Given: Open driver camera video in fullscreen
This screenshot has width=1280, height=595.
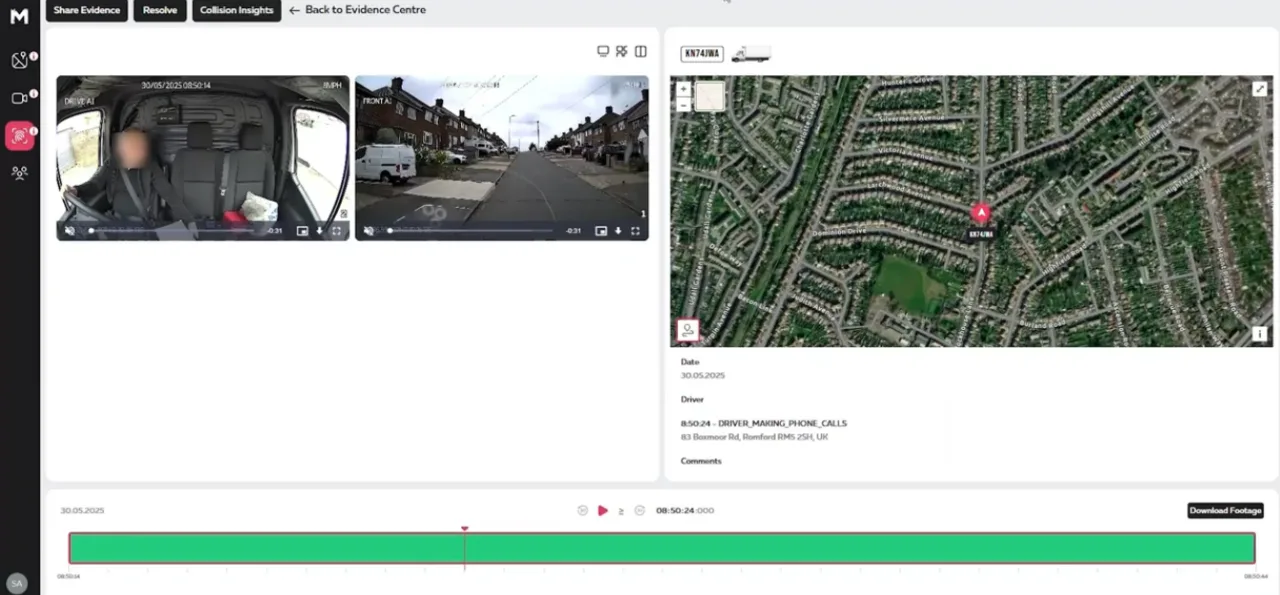Looking at the screenshot, I should 336,230.
